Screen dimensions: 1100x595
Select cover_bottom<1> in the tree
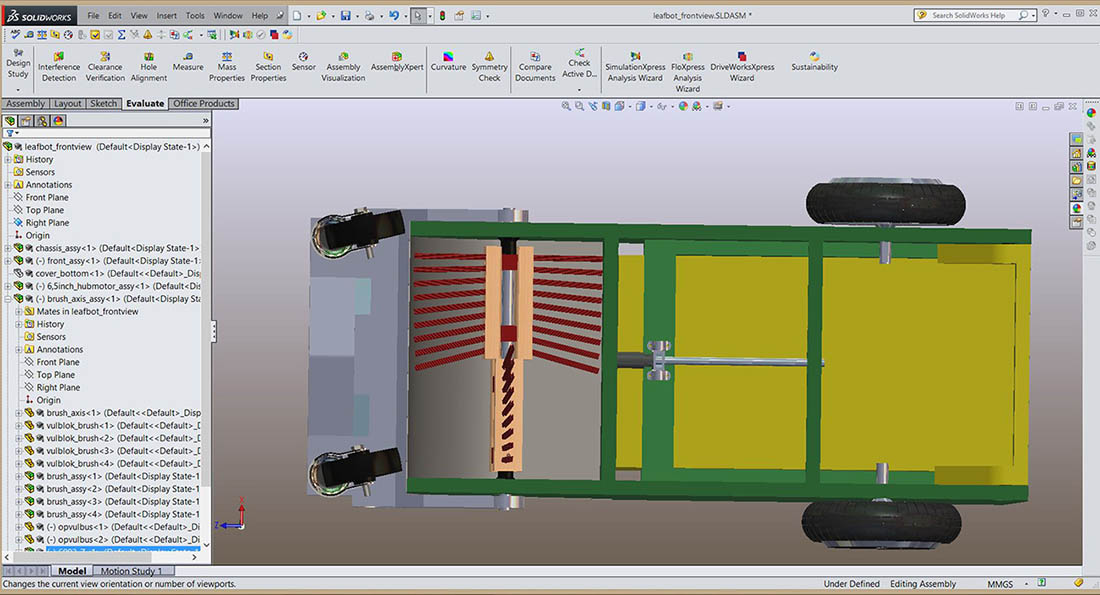click(107, 274)
